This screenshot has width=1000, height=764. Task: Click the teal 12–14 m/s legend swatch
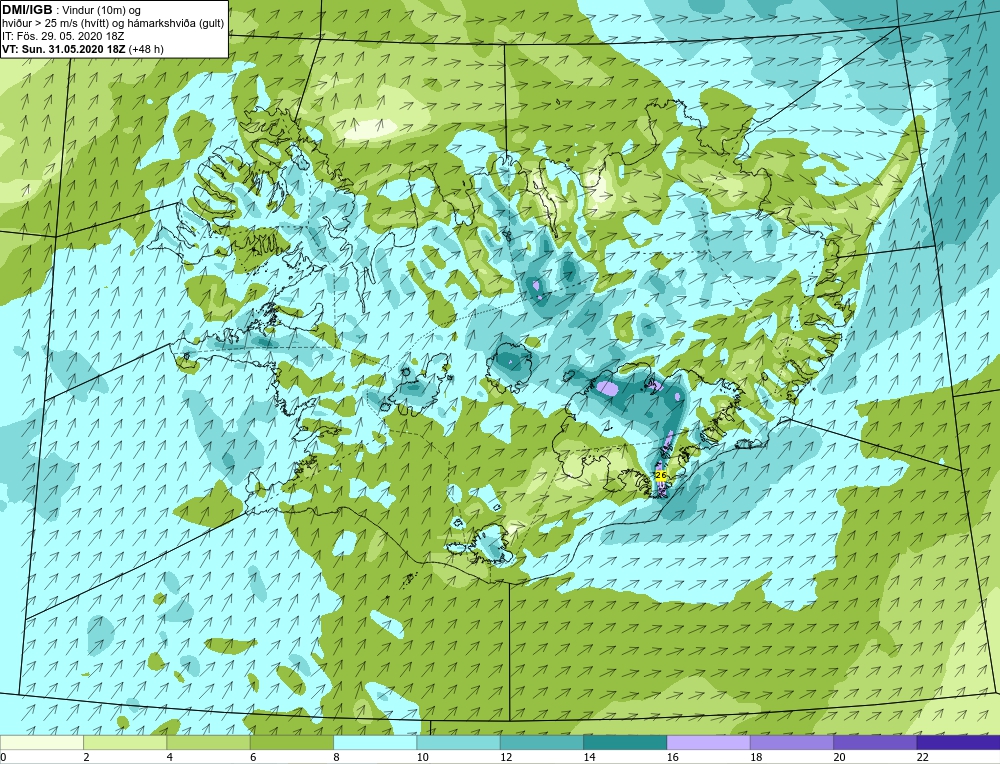click(x=541, y=743)
